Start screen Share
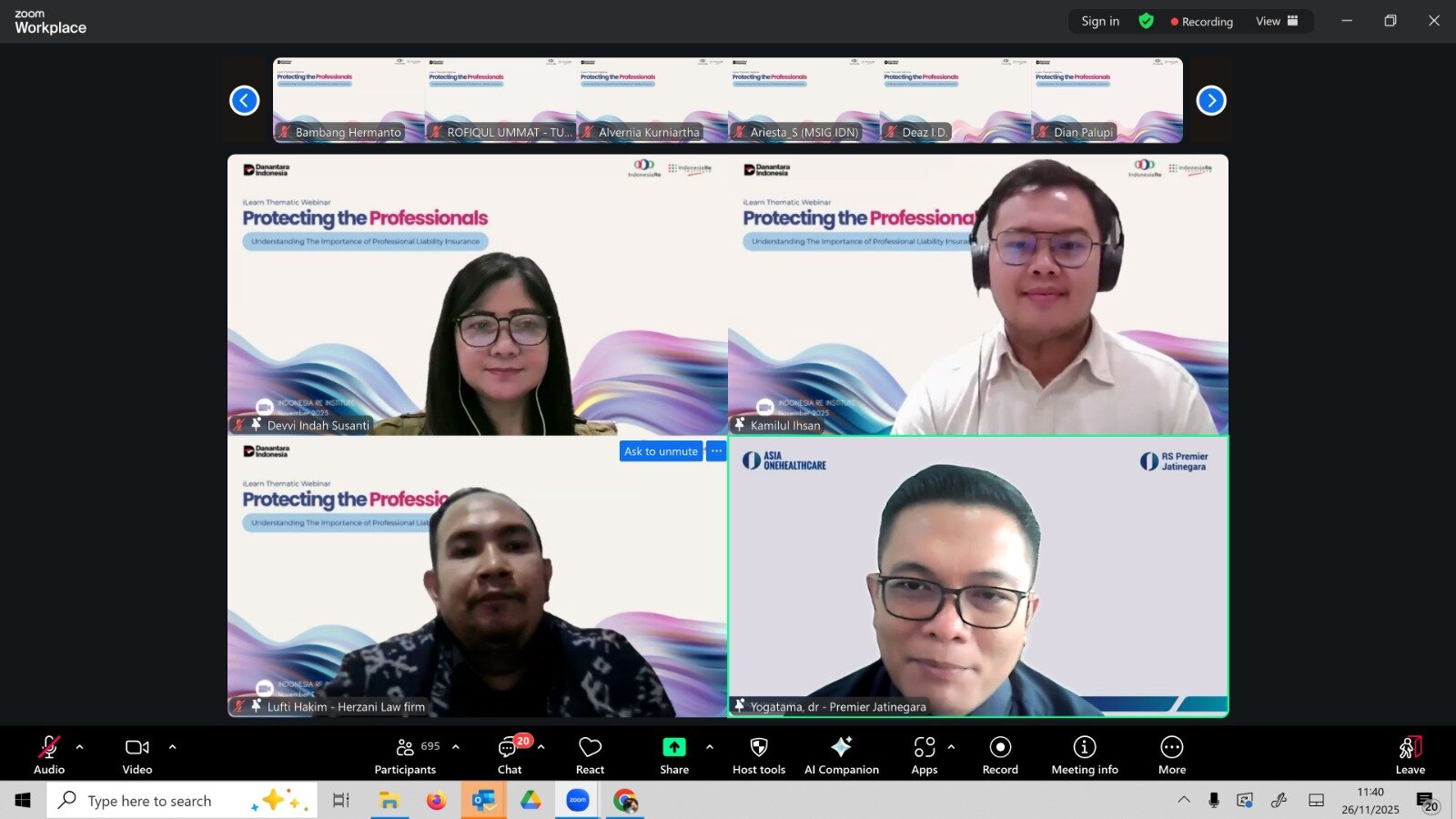The image size is (1456, 819). pyautogui.click(x=673, y=754)
